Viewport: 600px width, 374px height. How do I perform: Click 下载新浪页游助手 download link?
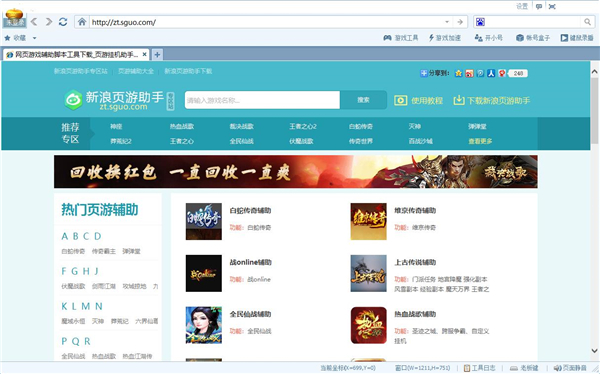point(492,101)
